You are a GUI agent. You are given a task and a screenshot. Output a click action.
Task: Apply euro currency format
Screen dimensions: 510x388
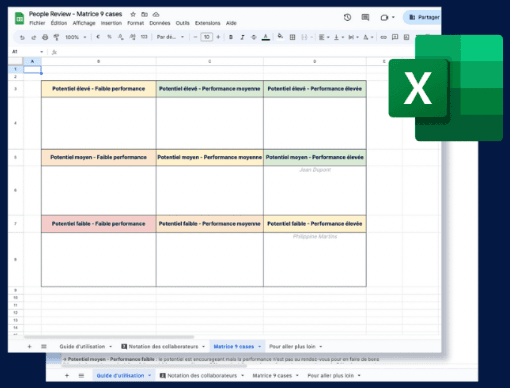tap(98, 37)
